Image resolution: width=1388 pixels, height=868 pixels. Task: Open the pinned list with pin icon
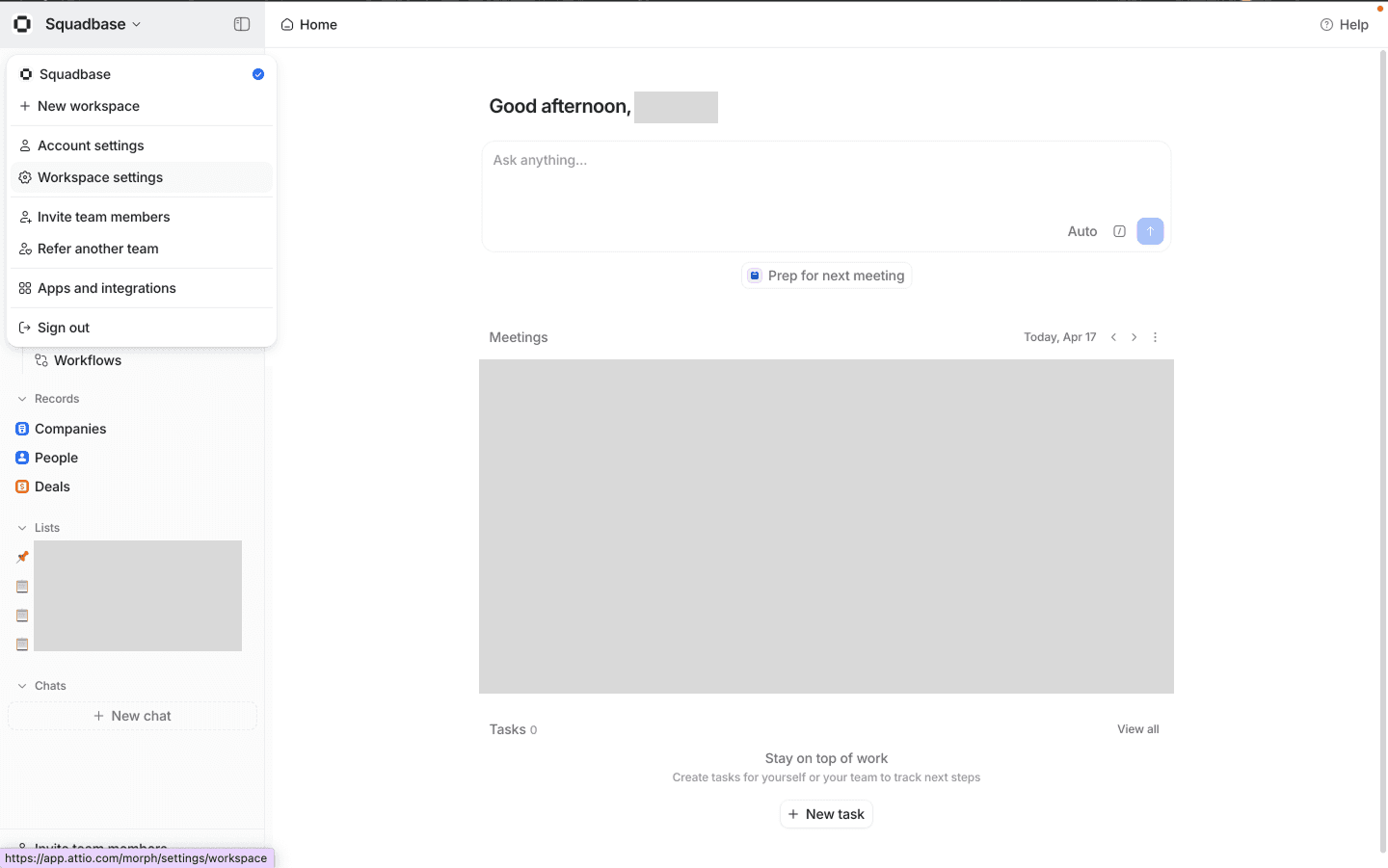(23, 557)
